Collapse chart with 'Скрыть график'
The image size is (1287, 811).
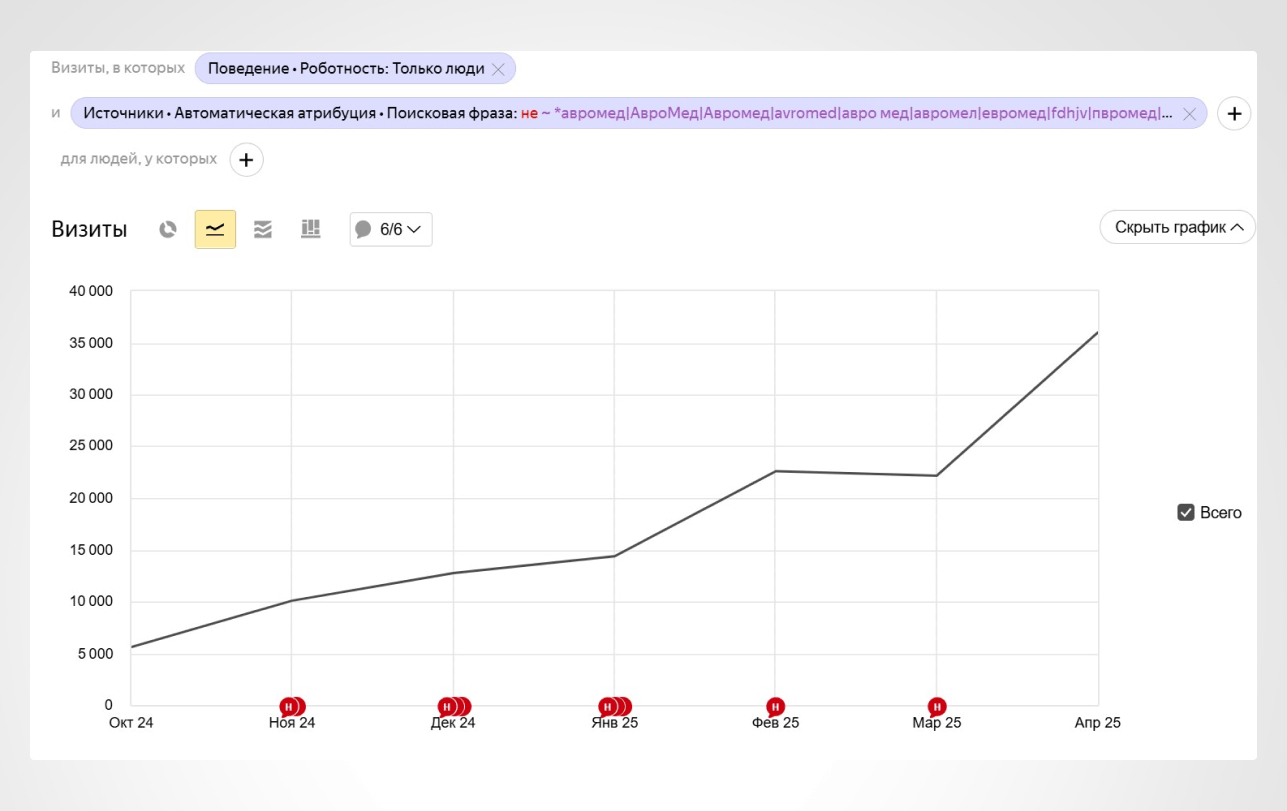coord(1178,227)
